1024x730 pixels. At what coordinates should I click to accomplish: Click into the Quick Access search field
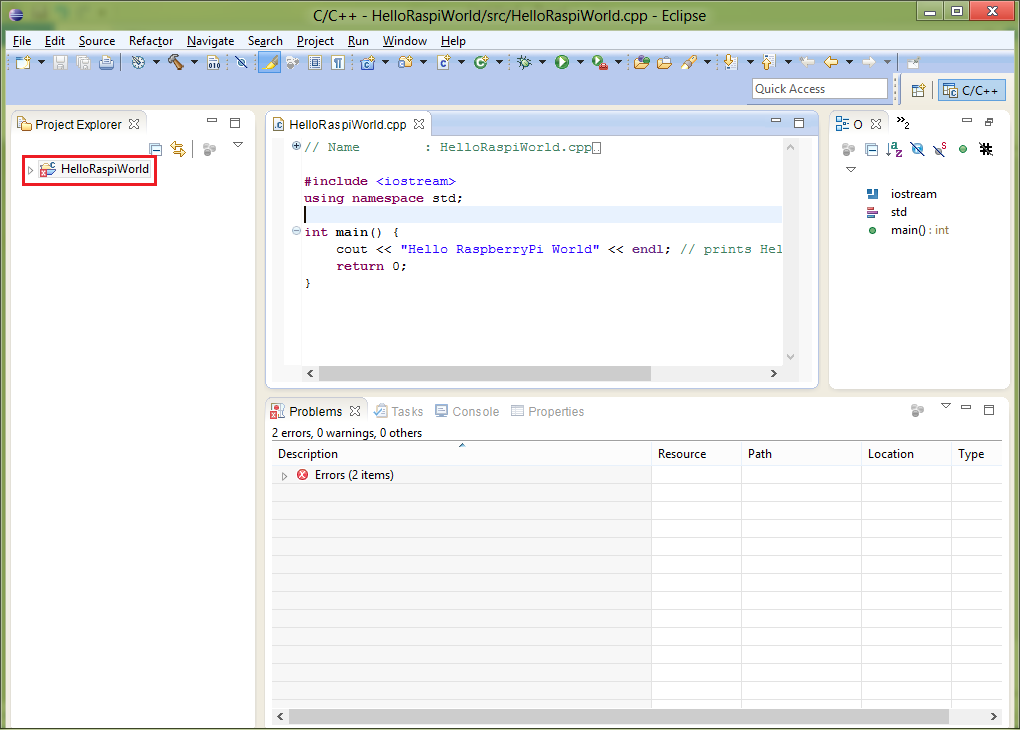click(x=820, y=89)
